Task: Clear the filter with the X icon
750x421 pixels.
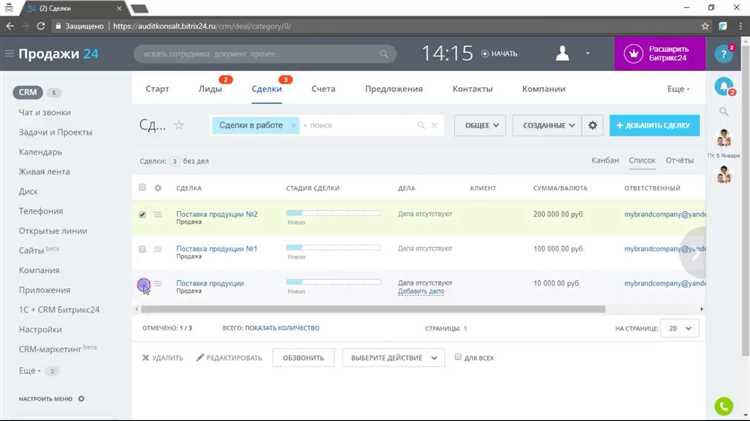Action: tap(434, 125)
